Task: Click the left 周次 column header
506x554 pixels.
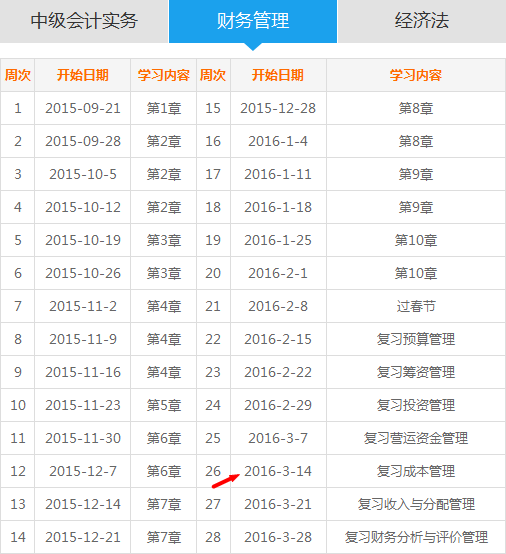Action: point(18,75)
